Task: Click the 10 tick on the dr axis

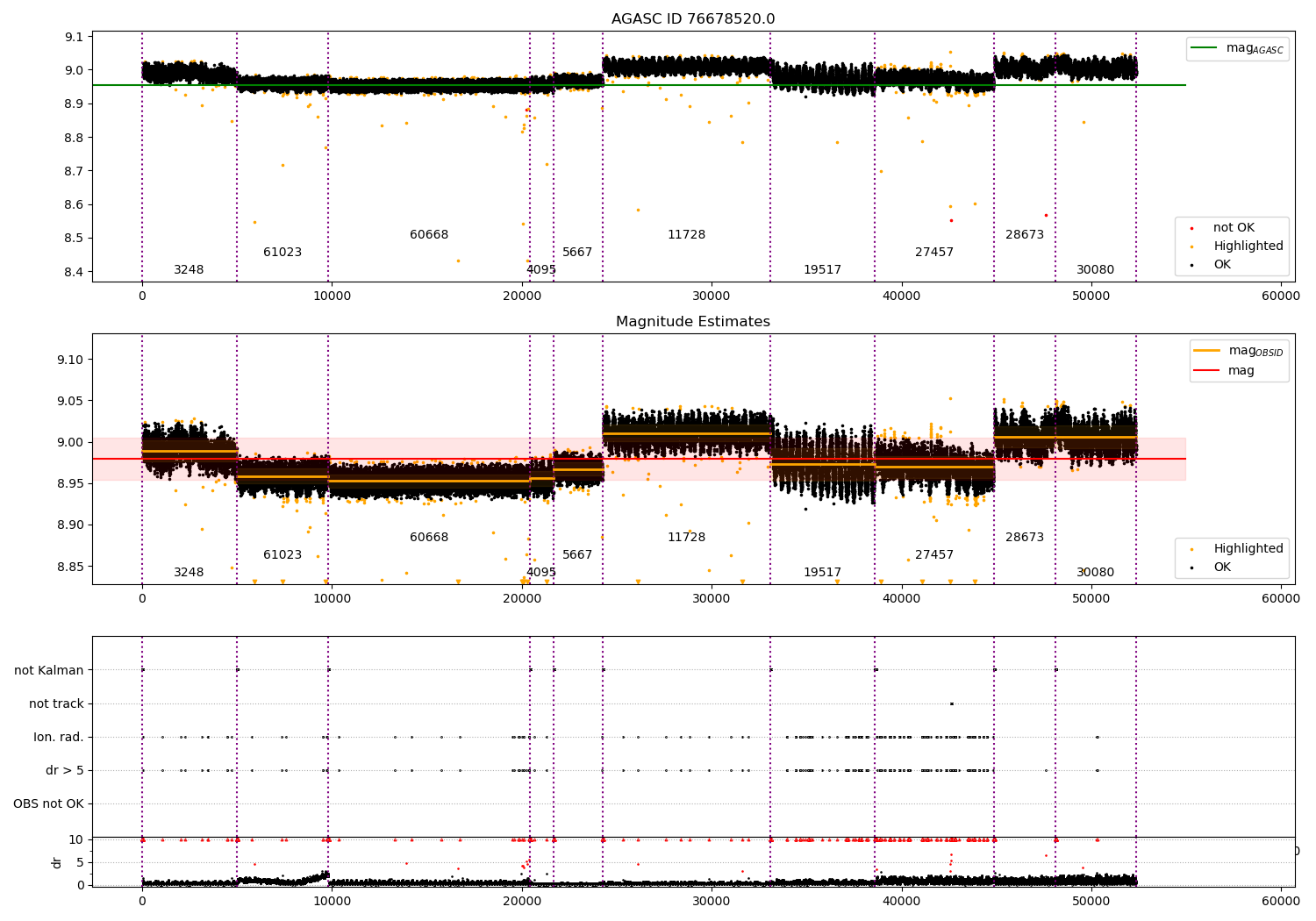Action: (76, 840)
